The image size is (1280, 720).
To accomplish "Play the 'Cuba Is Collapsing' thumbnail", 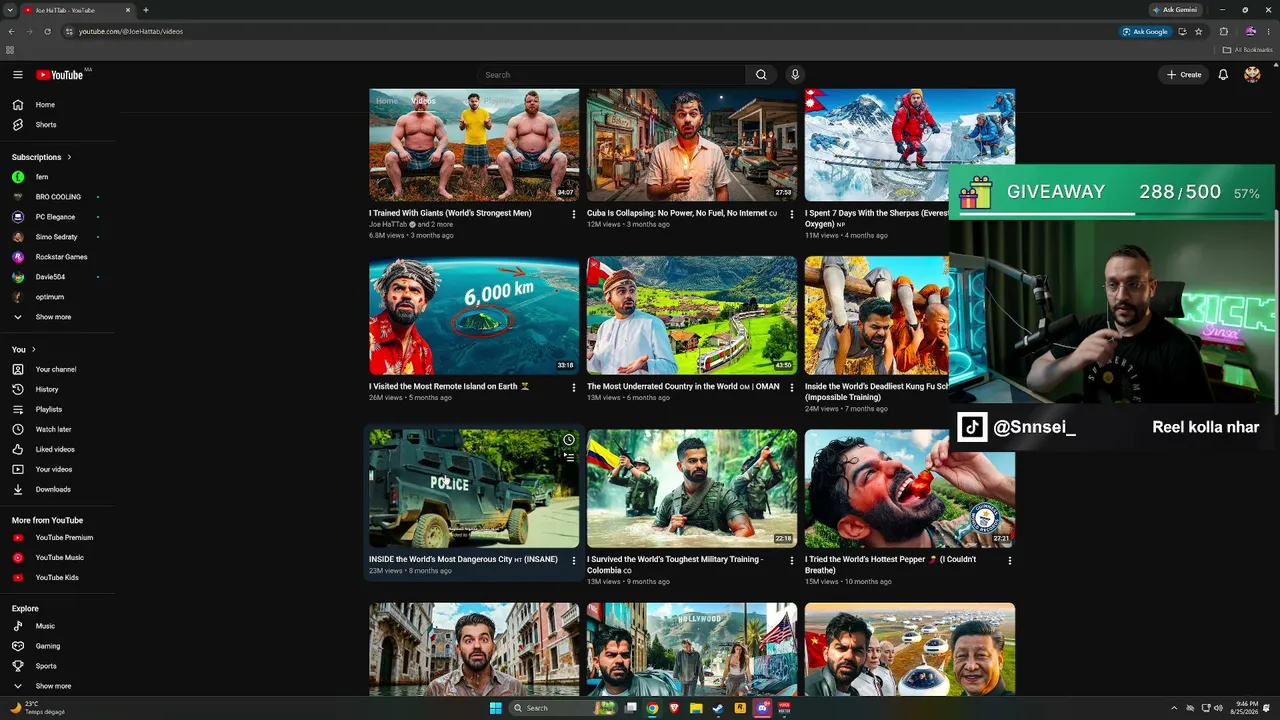I will (692, 145).
